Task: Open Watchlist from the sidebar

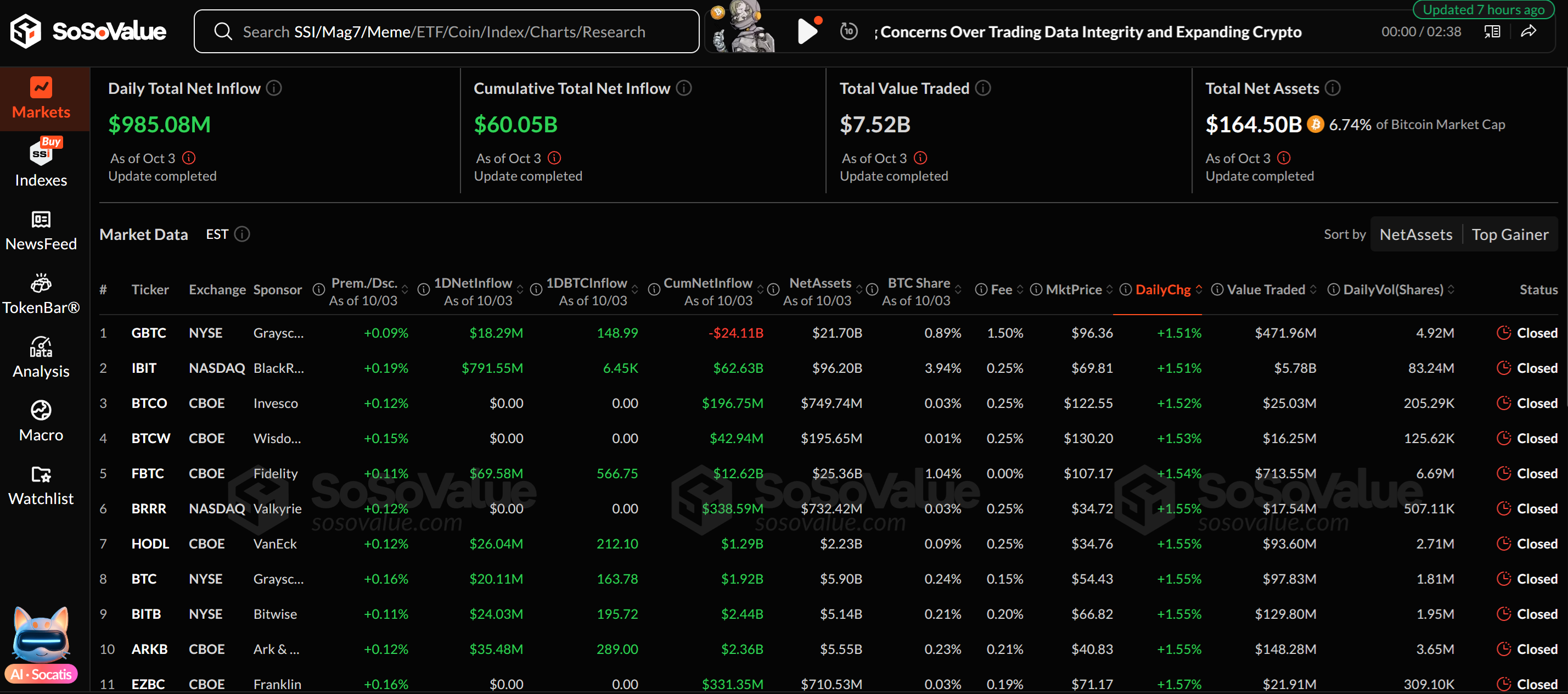Action: pos(41,486)
